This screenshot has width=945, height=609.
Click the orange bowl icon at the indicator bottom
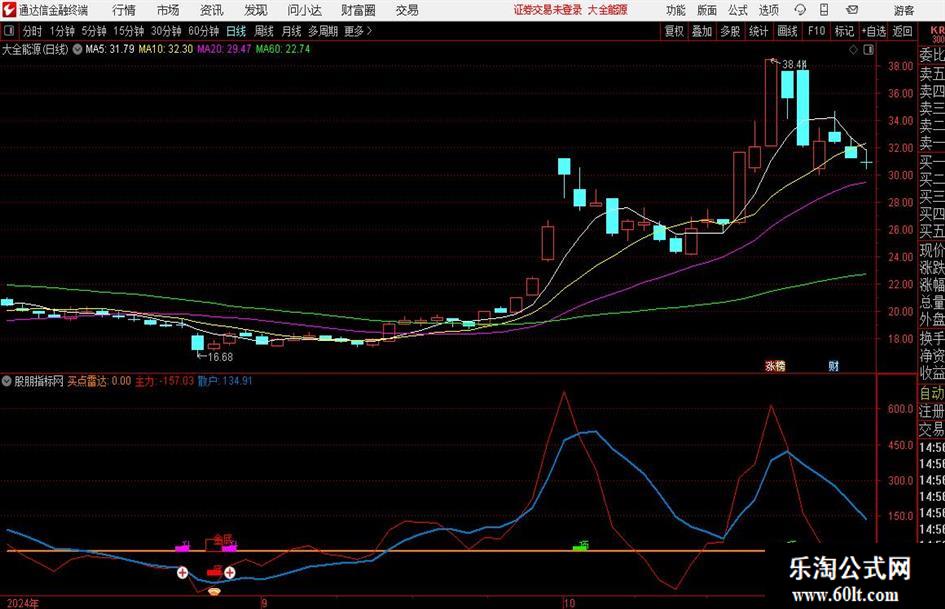pos(214,592)
